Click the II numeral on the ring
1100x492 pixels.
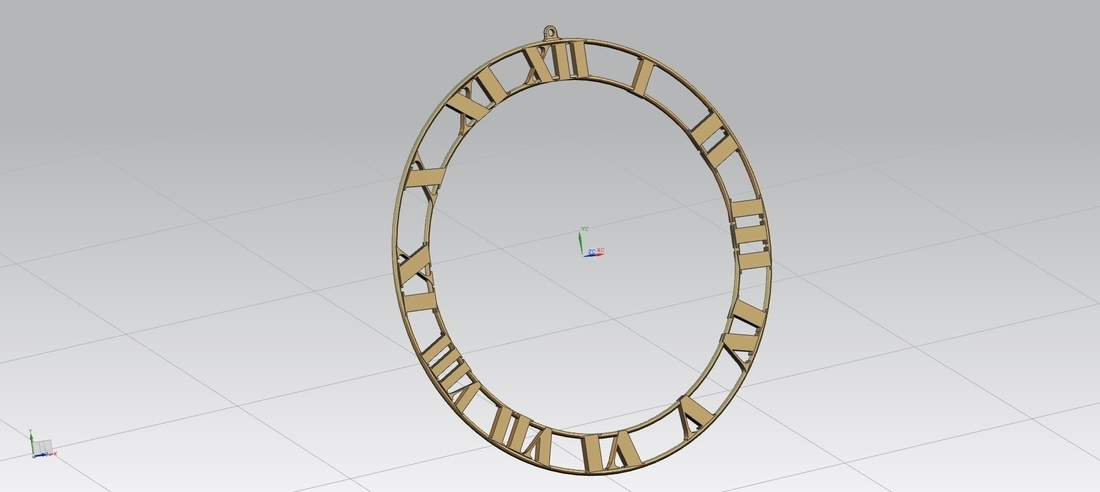pyautogui.click(x=714, y=140)
